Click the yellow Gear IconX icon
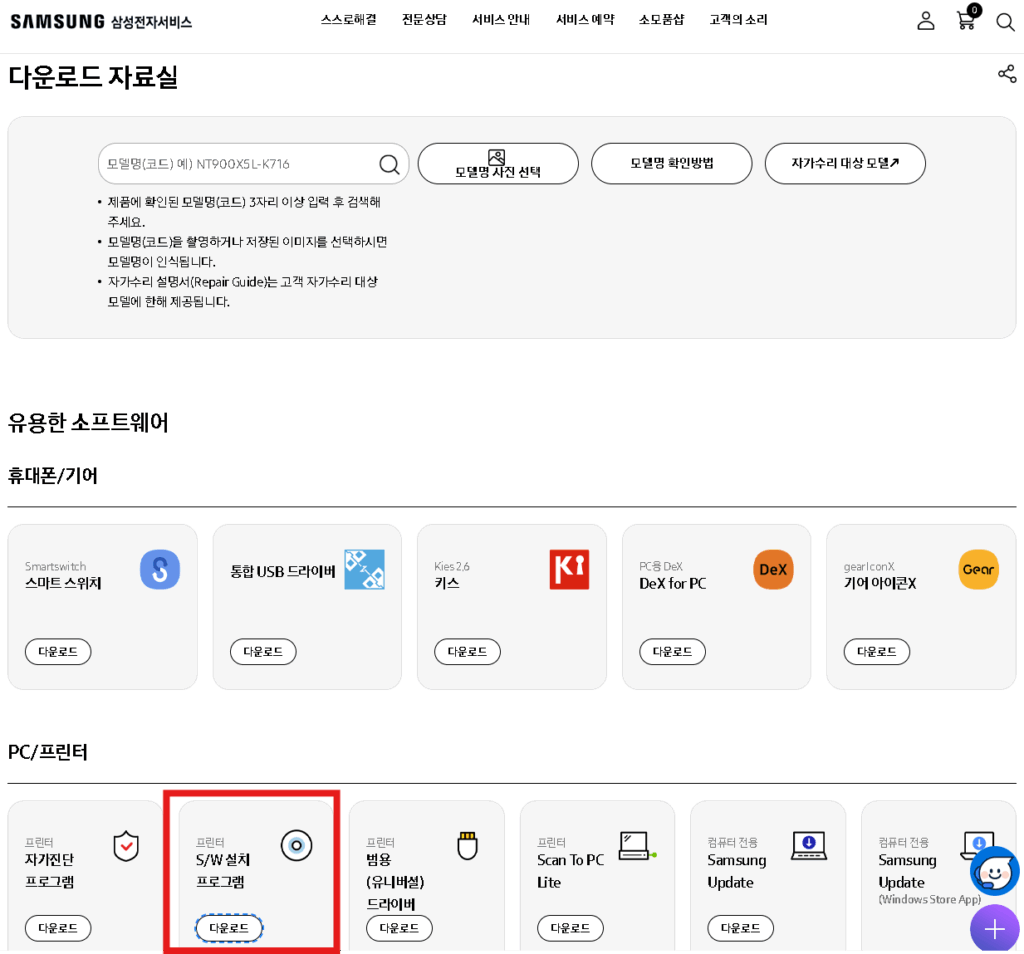 coord(978,569)
